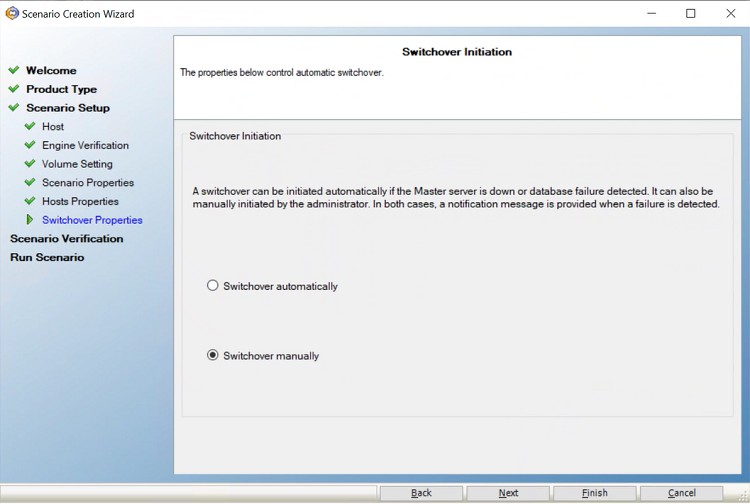
Task: Click the 'properties below control automatic switchover' text
Action: pyautogui.click(x=282, y=73)
